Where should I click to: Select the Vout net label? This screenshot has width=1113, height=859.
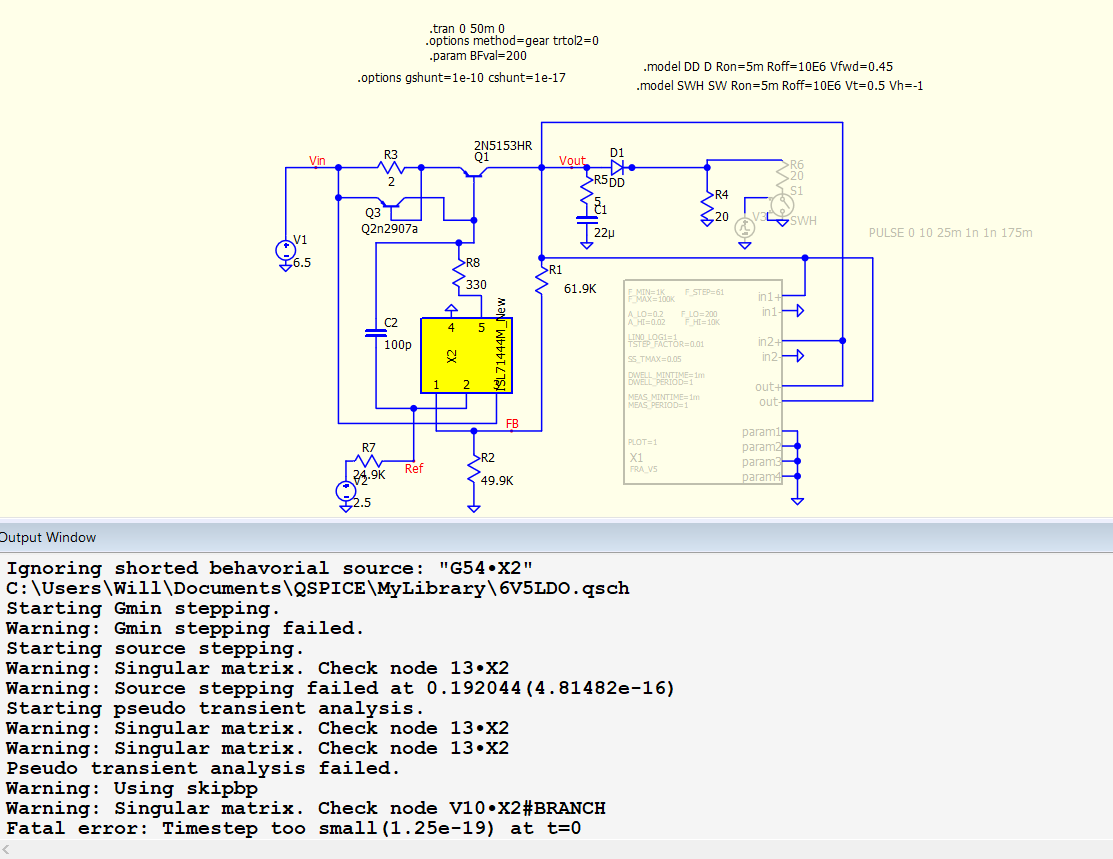point(572,161)
